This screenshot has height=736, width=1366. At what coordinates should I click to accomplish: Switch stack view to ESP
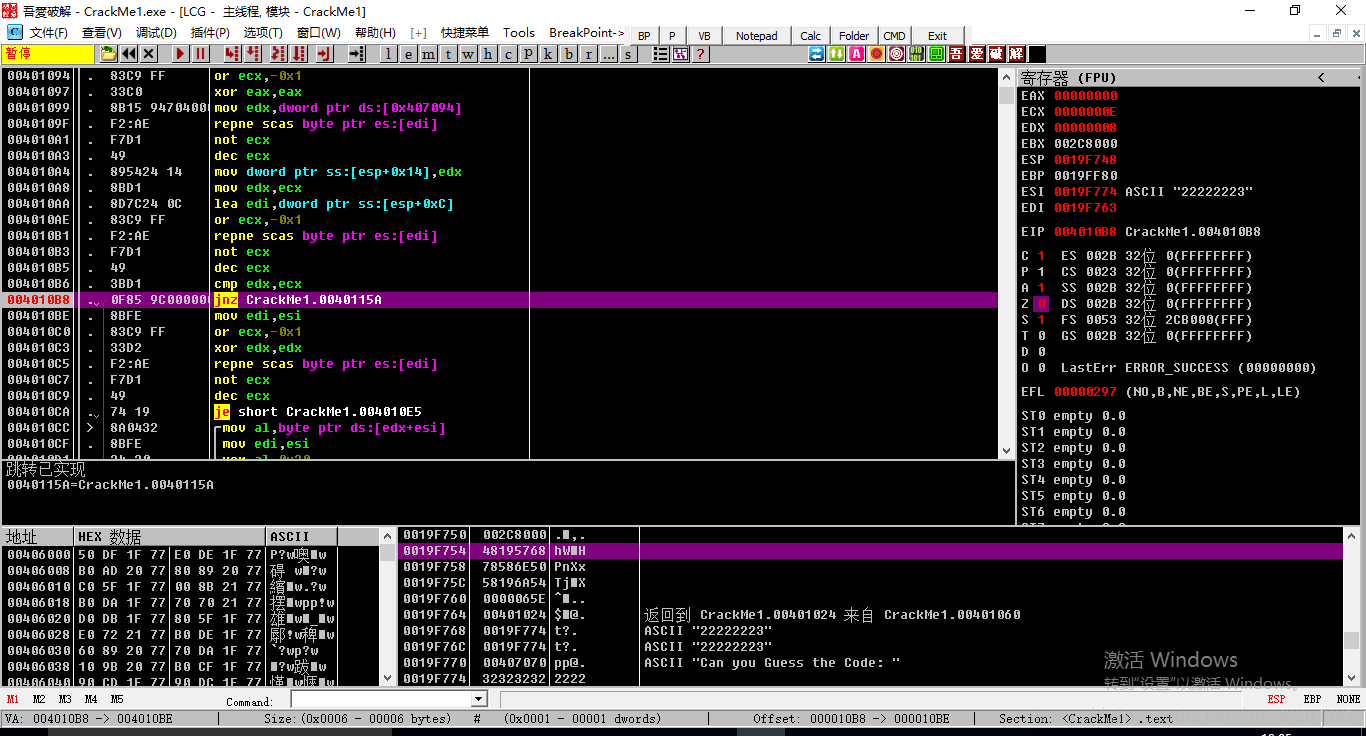point(1277,699)
